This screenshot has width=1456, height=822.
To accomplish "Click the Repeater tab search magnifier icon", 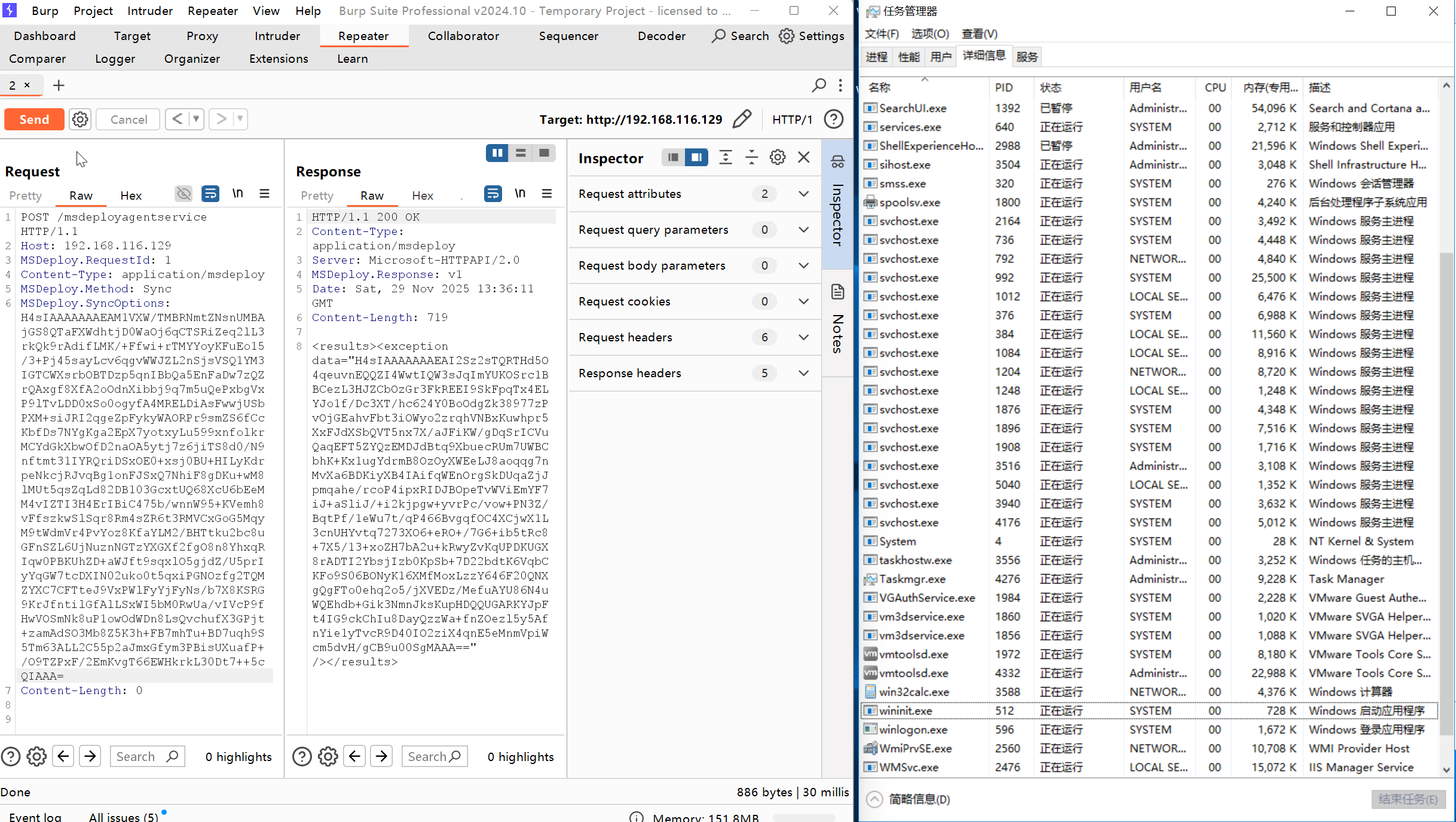I will 819,85.
